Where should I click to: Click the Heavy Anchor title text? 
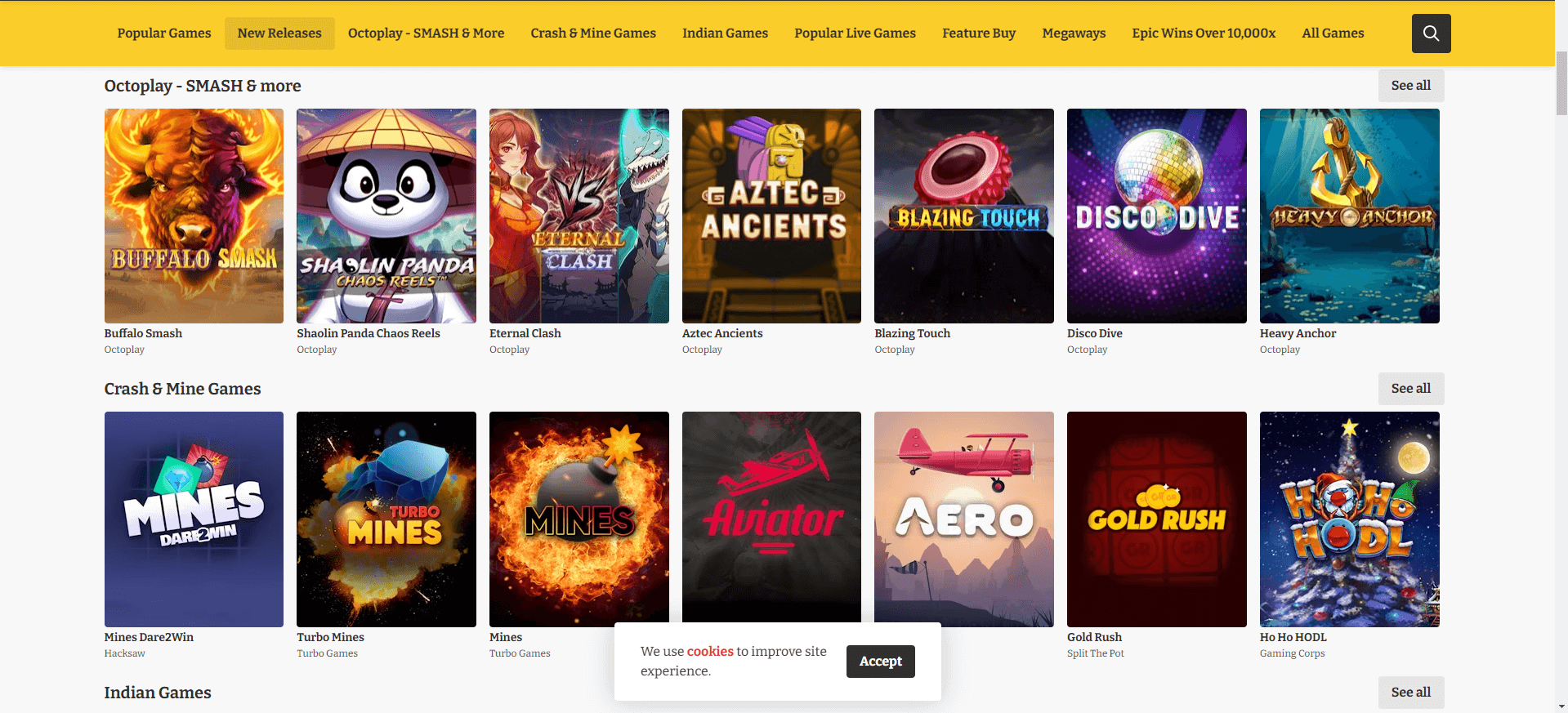coord(1298,333)
